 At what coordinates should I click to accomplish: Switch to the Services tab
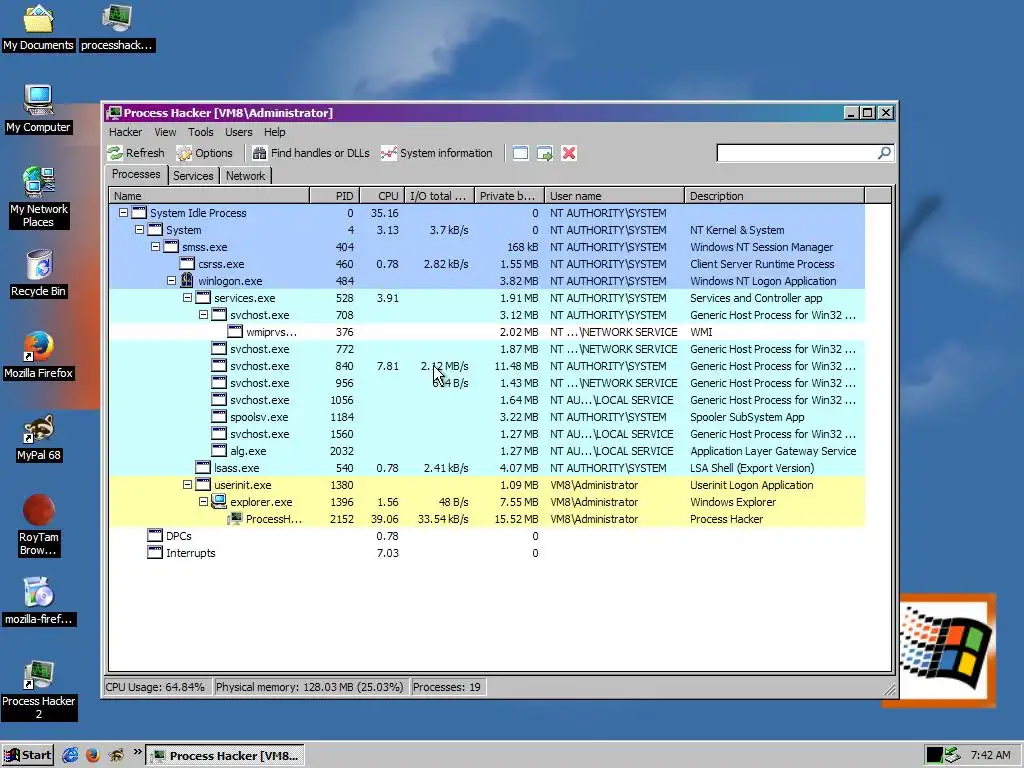(x=193, y=176)
